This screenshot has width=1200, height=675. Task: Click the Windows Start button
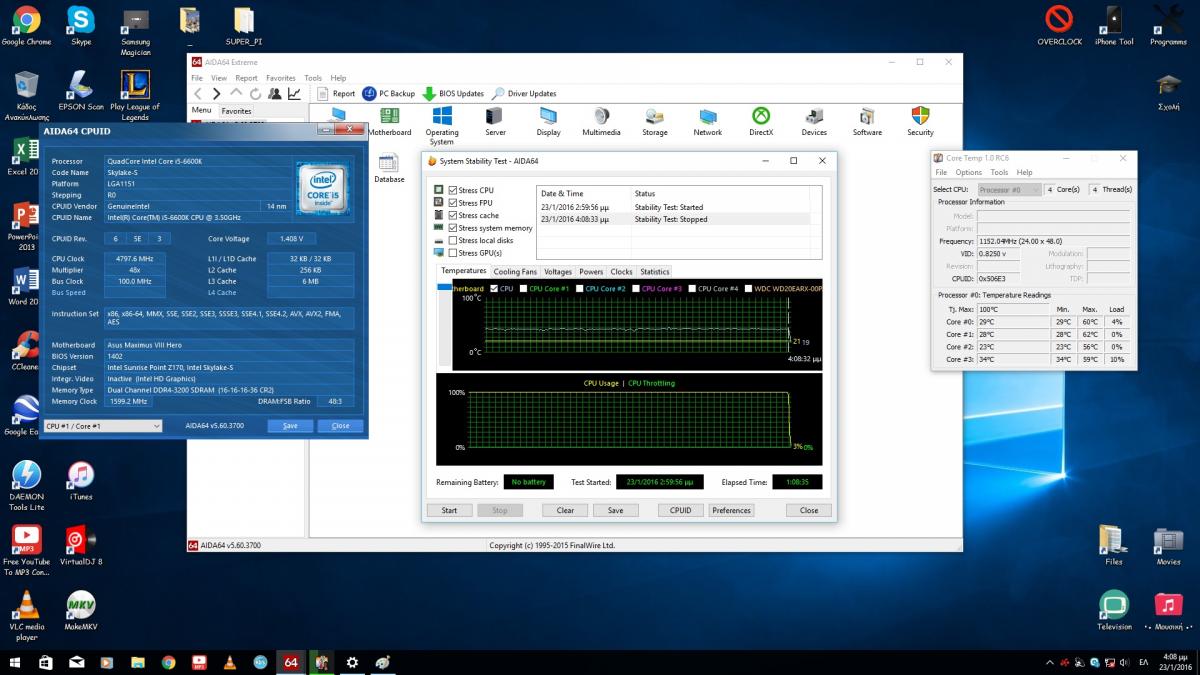[15, 662]
